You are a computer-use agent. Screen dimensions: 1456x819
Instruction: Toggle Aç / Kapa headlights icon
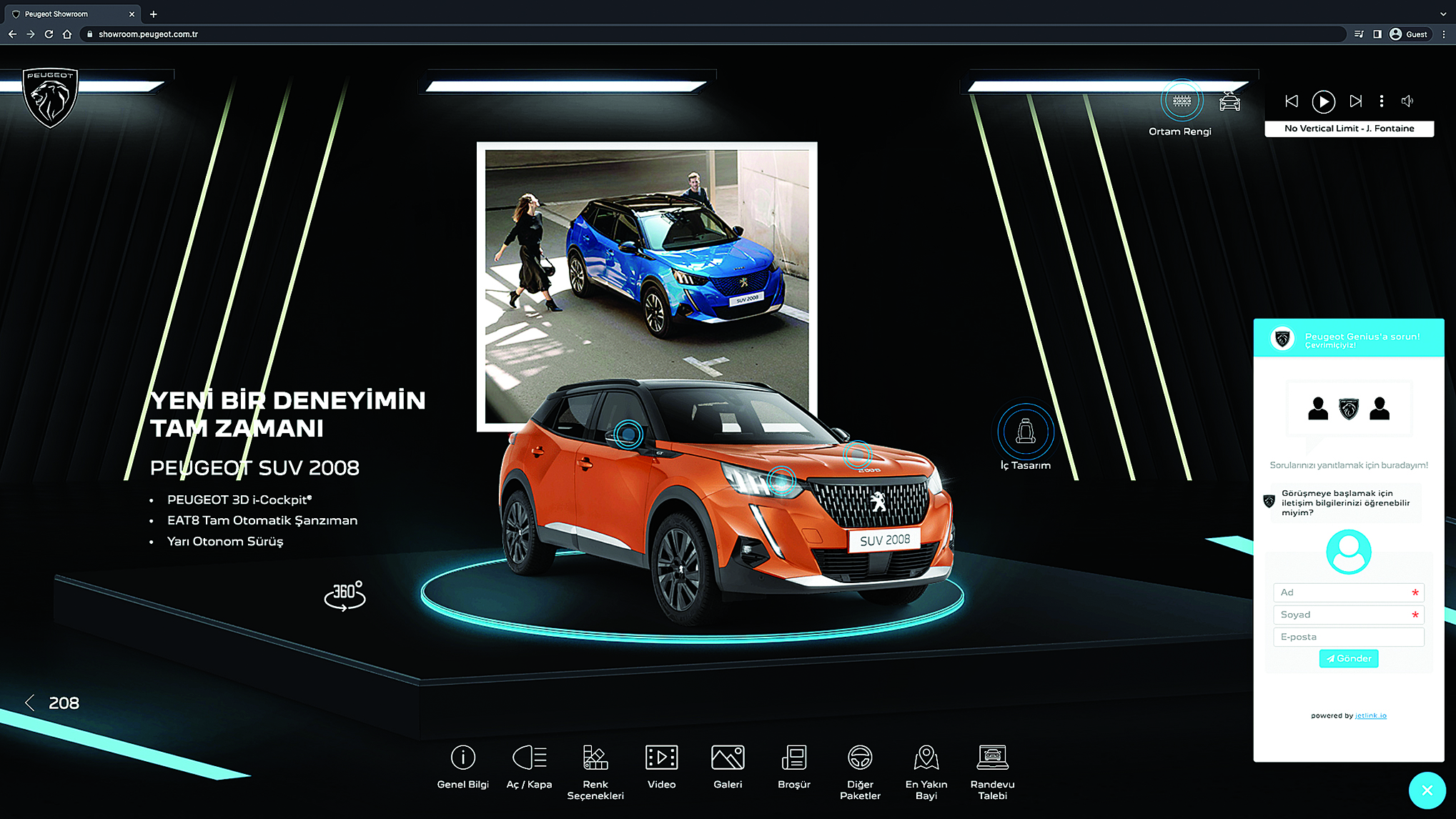tap(529, 758)
